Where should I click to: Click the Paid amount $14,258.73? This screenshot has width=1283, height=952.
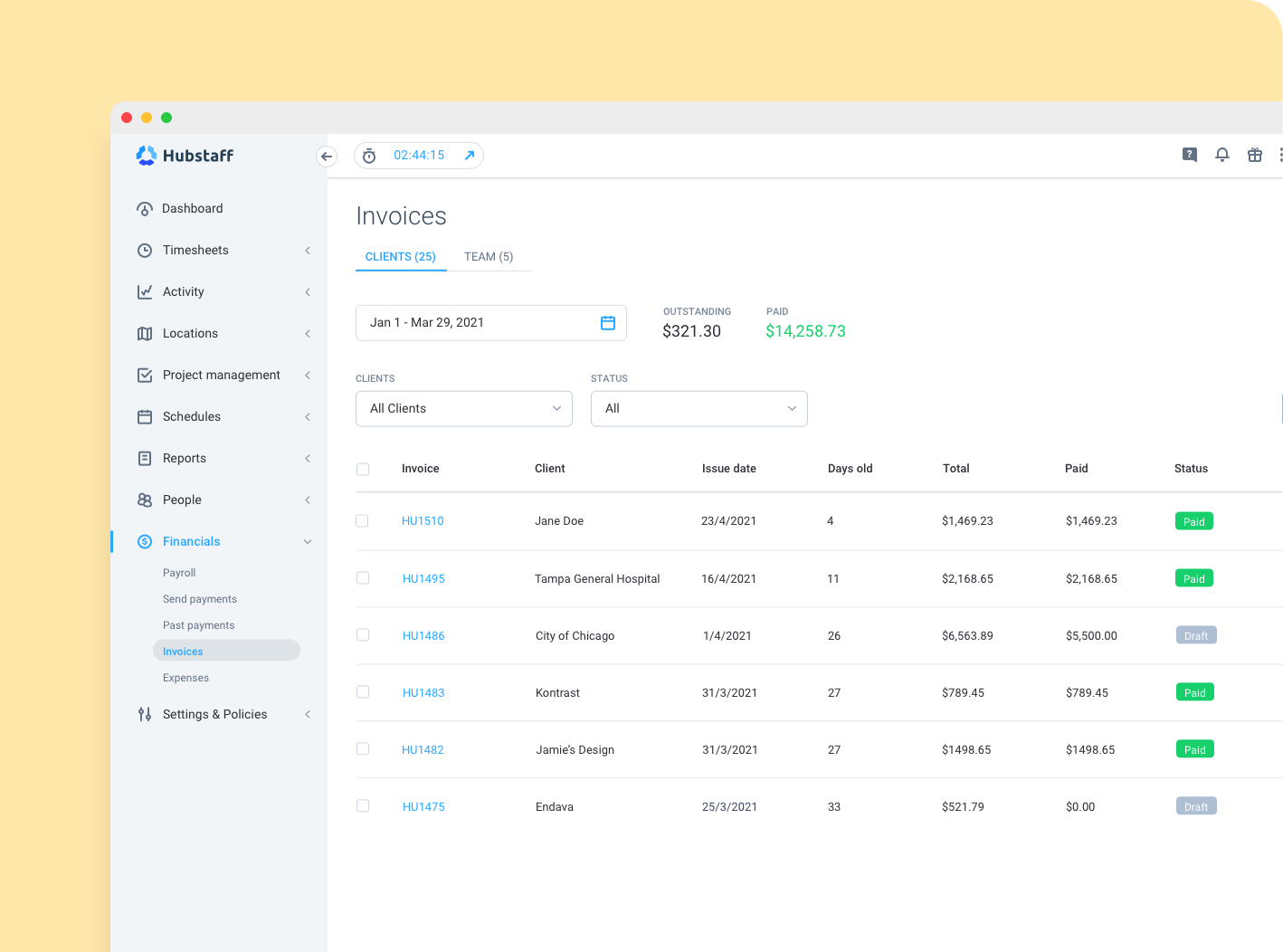pos(805,331)
